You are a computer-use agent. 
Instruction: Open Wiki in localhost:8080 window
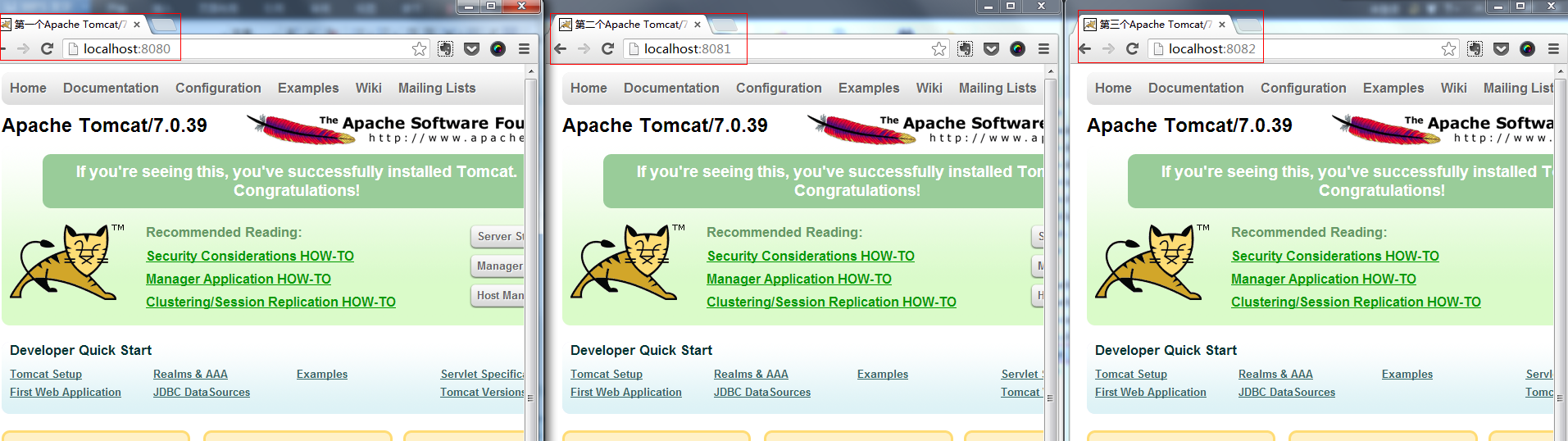click(x=368, y=88)
